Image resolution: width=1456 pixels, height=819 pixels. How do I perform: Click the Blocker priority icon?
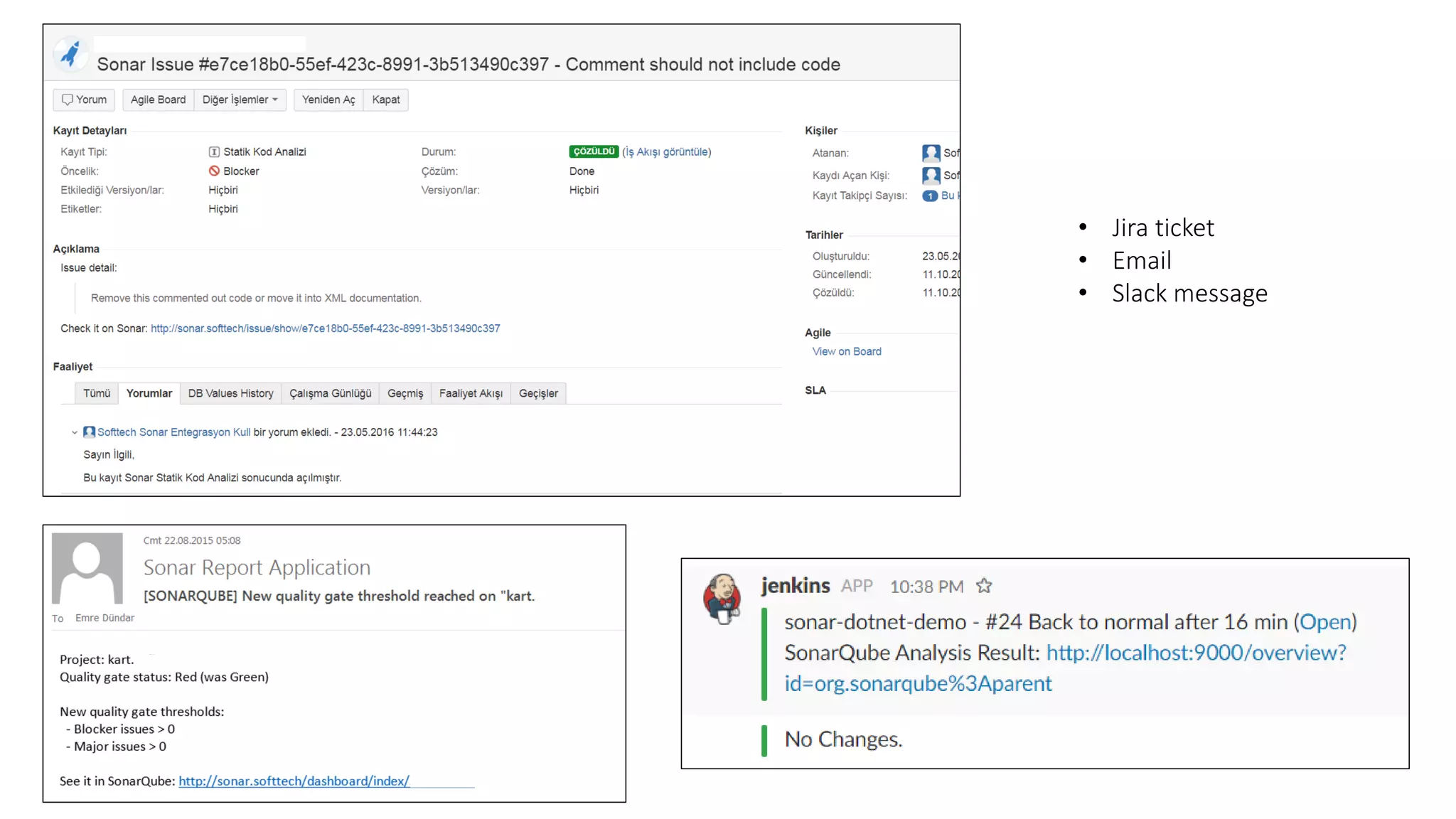point(214,171)
